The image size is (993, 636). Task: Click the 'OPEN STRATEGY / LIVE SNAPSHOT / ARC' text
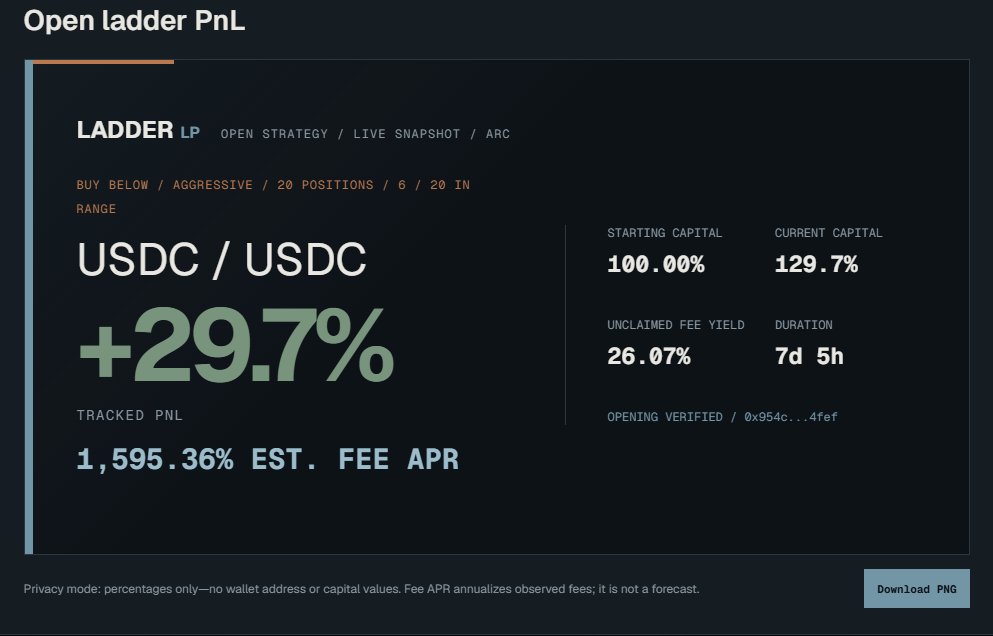(365, 134)
